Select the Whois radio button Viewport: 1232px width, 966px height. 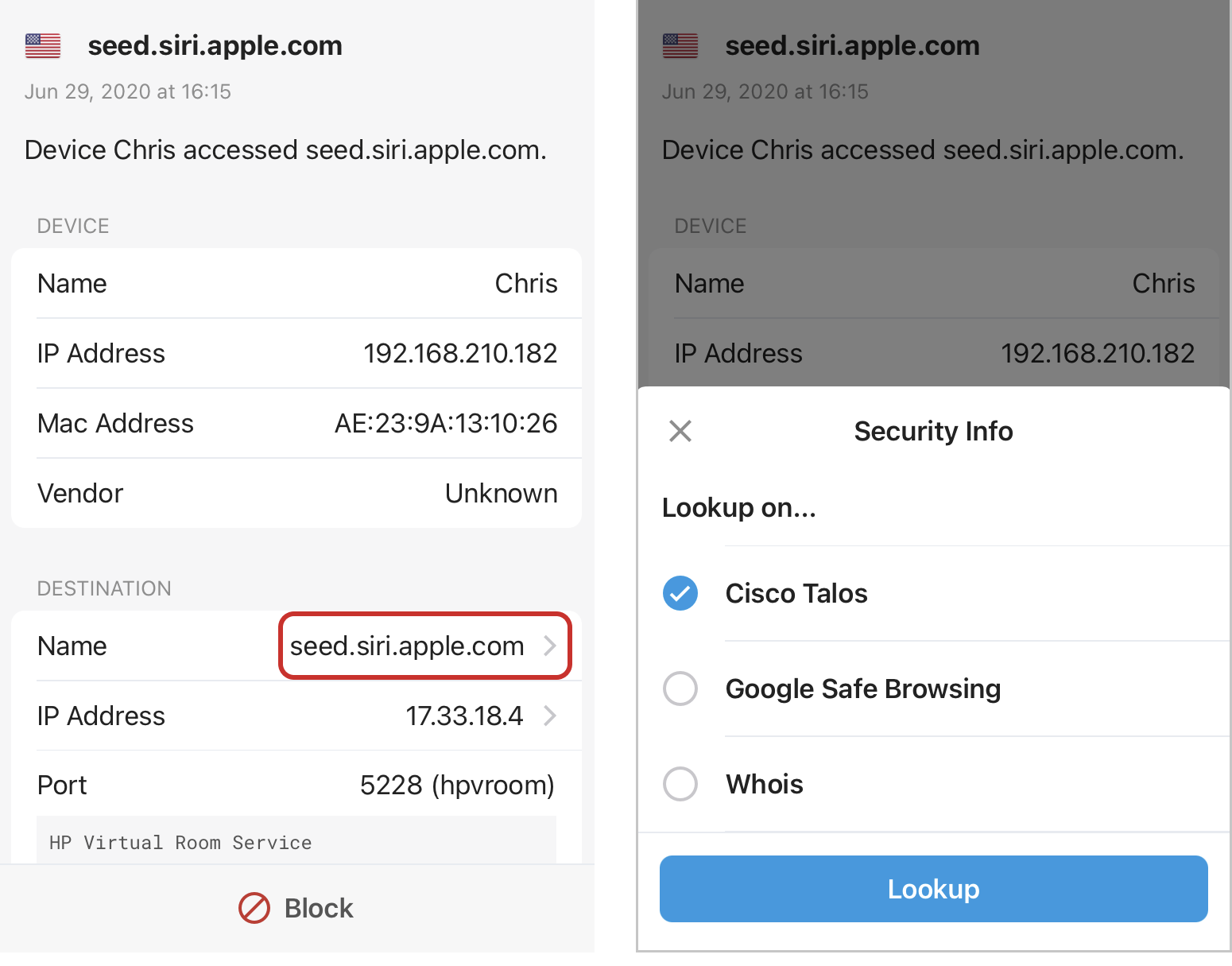coord(680,784)
